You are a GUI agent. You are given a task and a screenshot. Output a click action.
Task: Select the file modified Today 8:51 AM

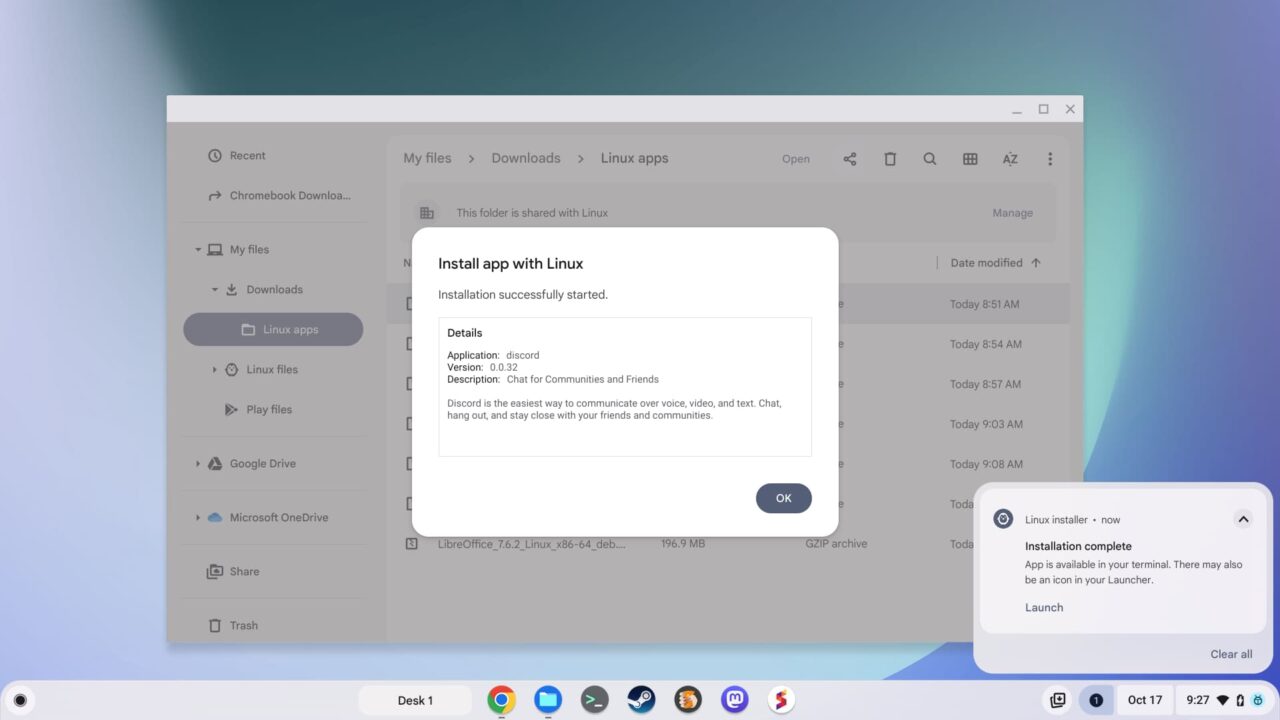point(728,304)
